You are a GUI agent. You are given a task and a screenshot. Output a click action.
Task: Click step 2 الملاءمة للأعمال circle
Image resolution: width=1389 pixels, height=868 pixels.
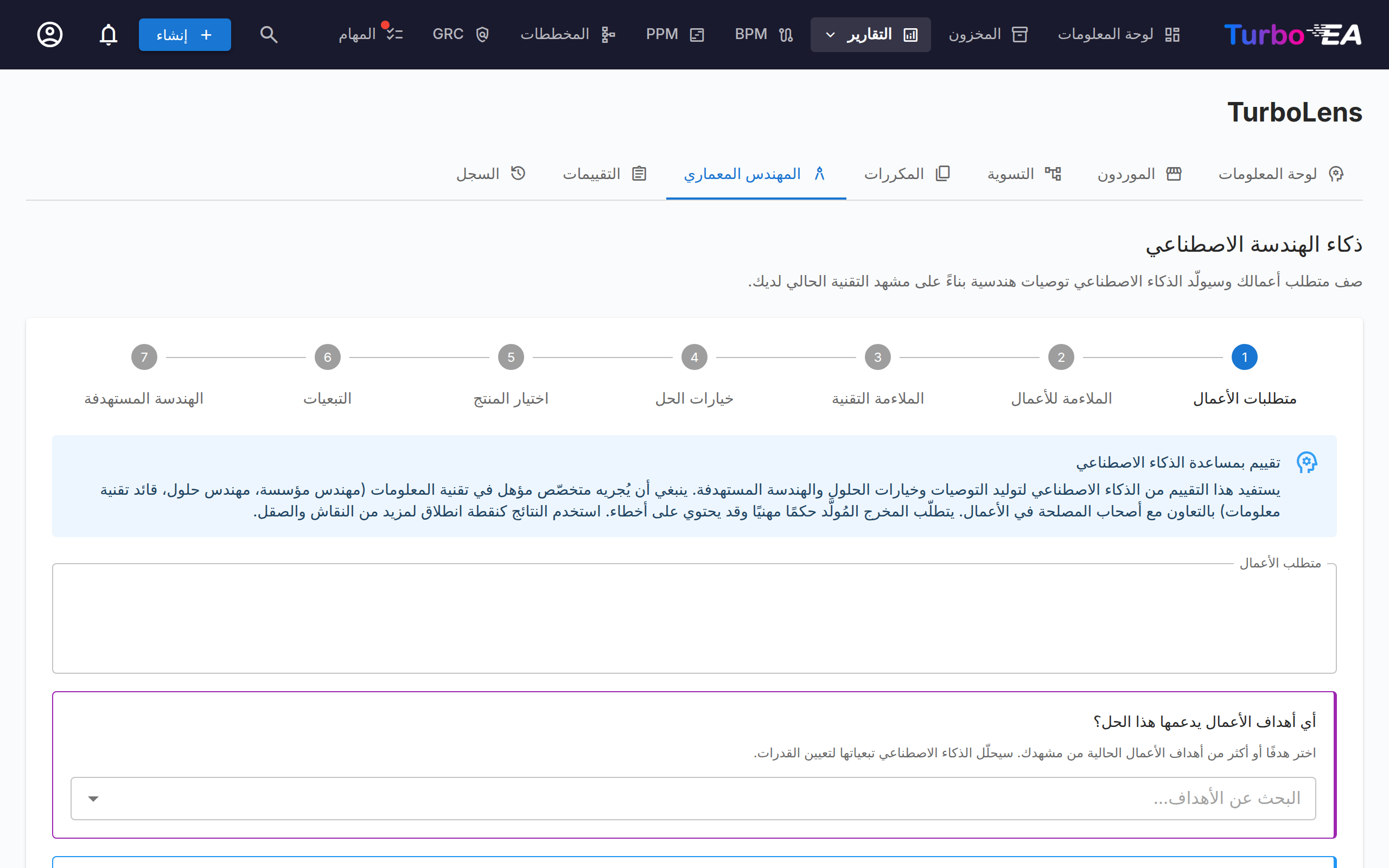tap(1061, 357)
